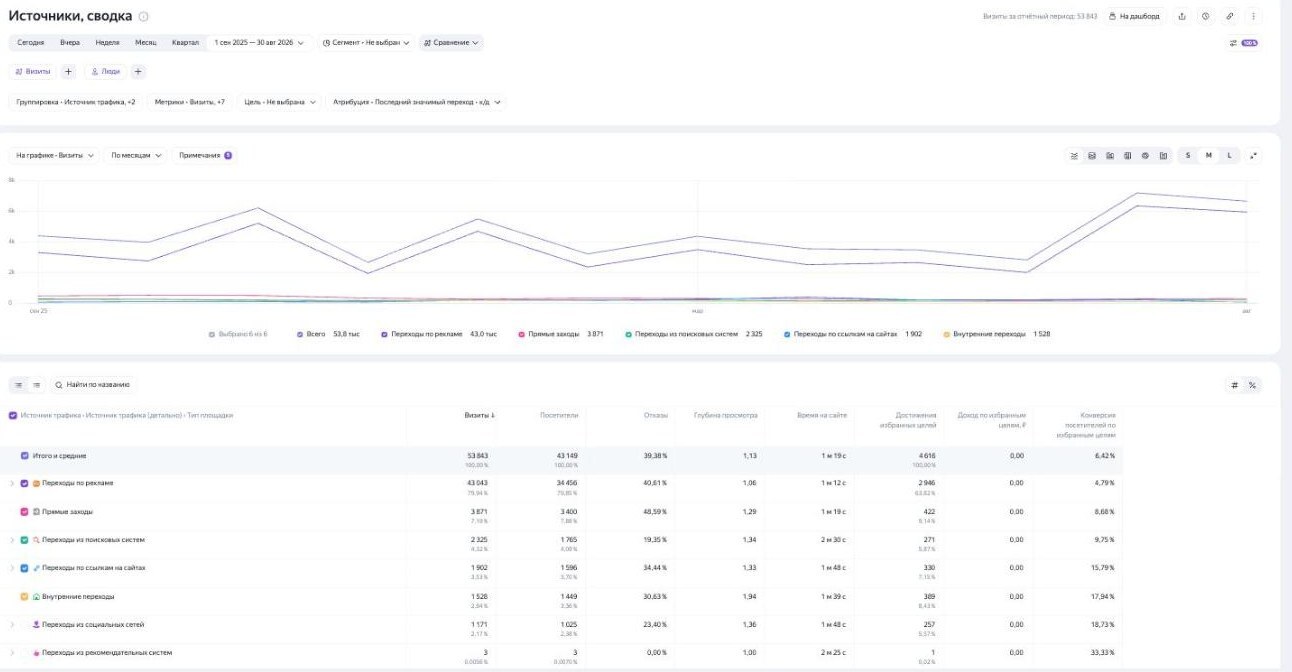Screen dimensions: 1292x672
Task: Open the date range dropdown "1 сен 2025 — 30 авг 2026"
Action: click(260, 43)
